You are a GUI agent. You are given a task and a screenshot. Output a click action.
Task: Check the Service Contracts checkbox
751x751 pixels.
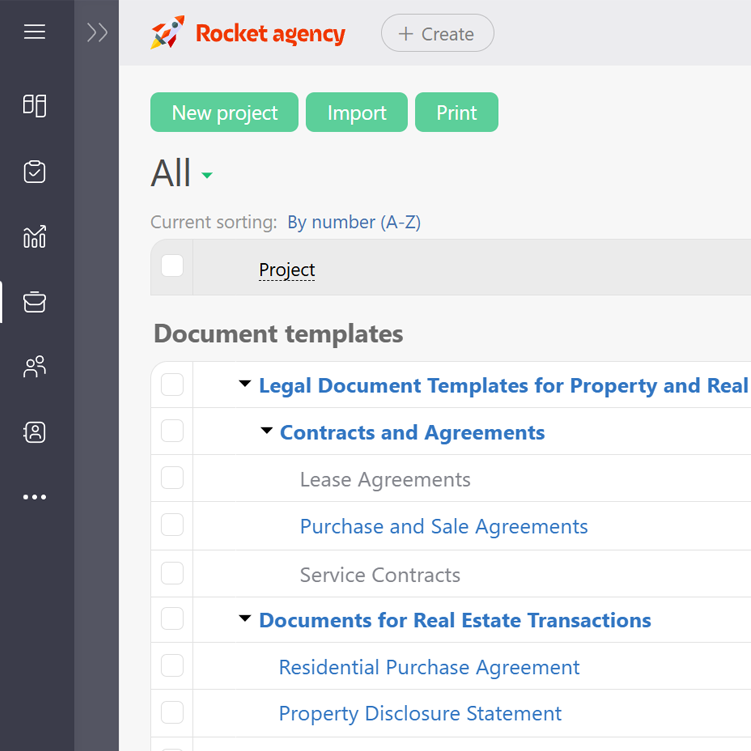(x=172, y=573)
